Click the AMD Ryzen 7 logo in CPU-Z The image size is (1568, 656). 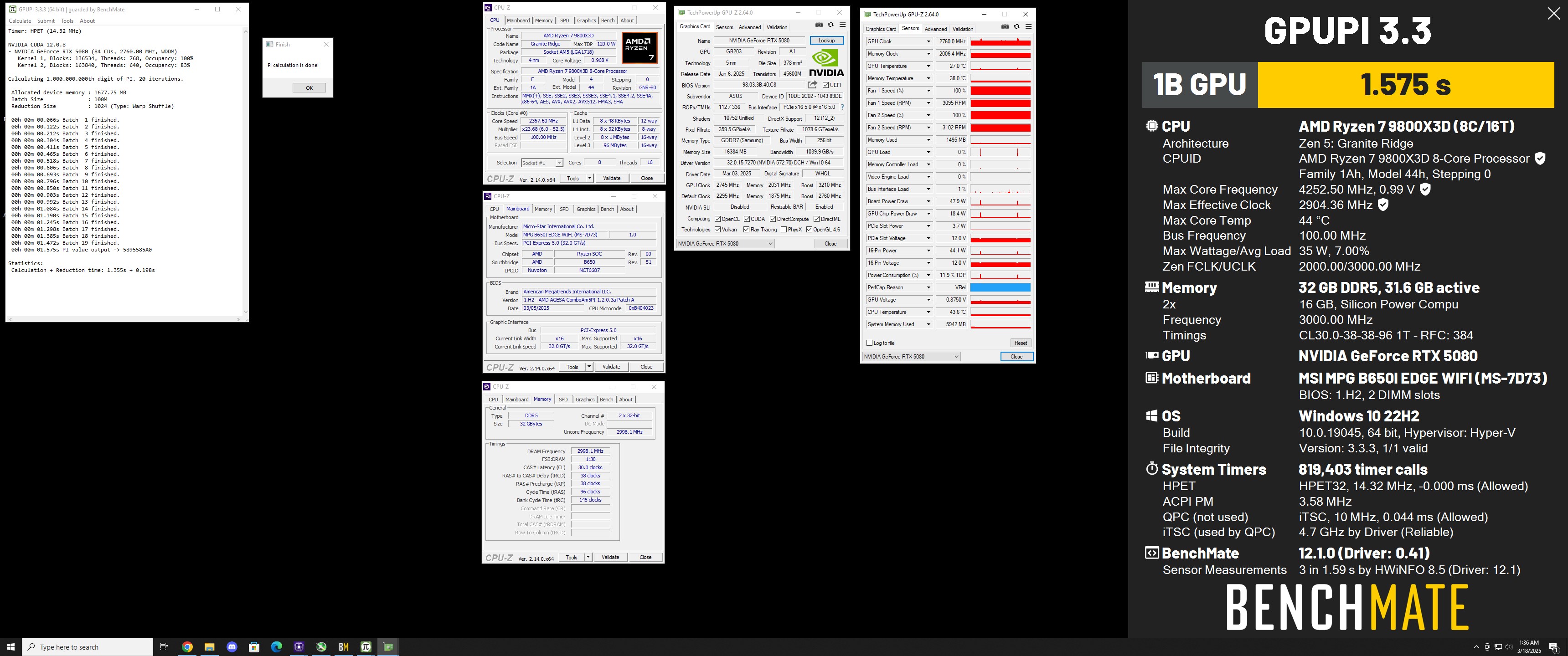(x=639, y=48)
